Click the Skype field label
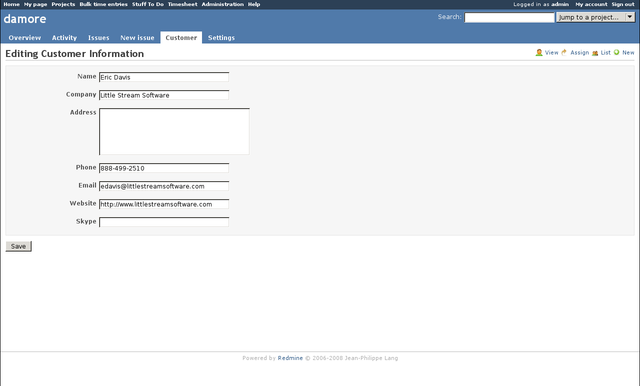Image resolution: width=640 pixels, height=386 pixels. coord(86,221)
